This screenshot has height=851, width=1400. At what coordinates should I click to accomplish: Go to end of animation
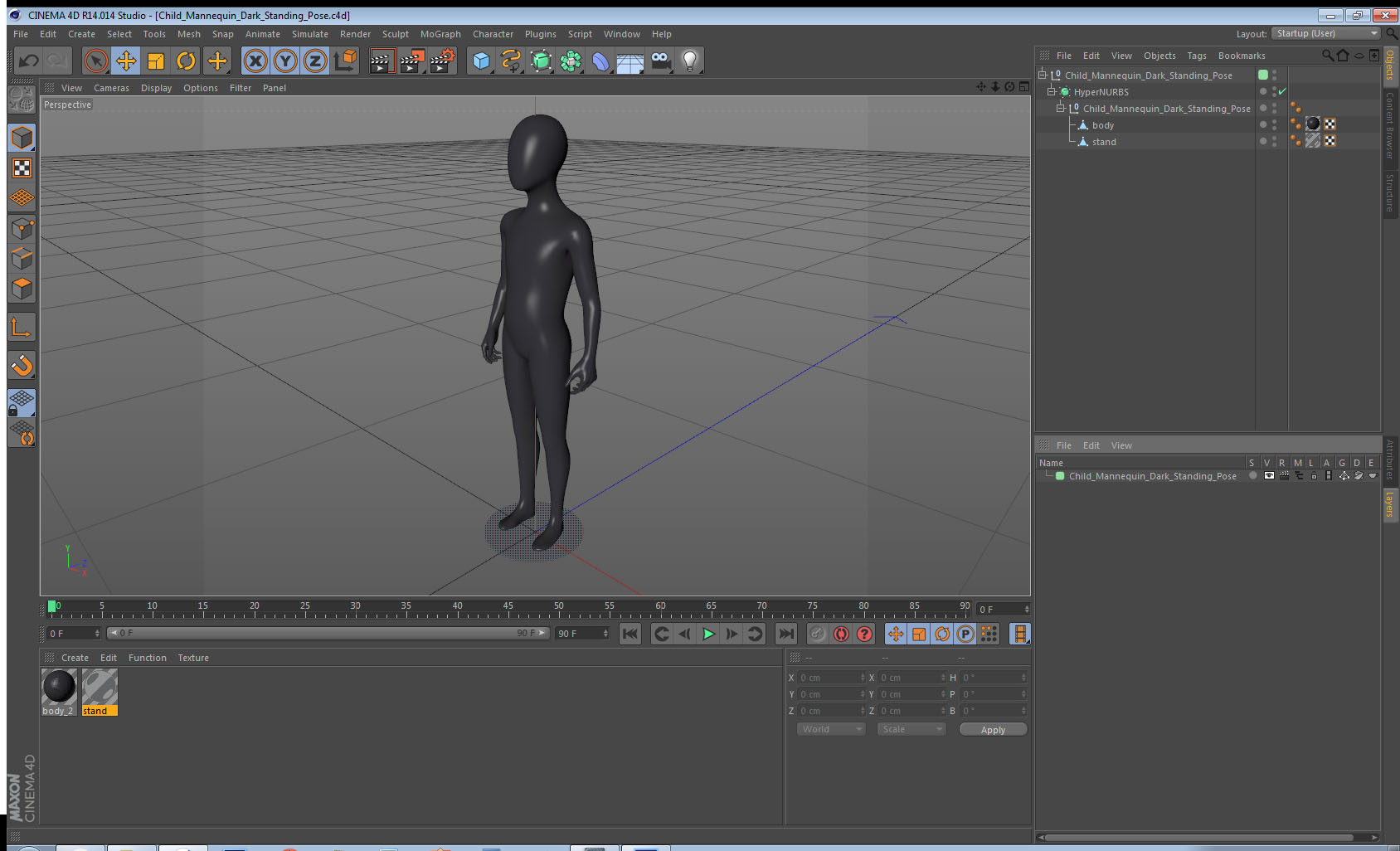click(785, 634)
